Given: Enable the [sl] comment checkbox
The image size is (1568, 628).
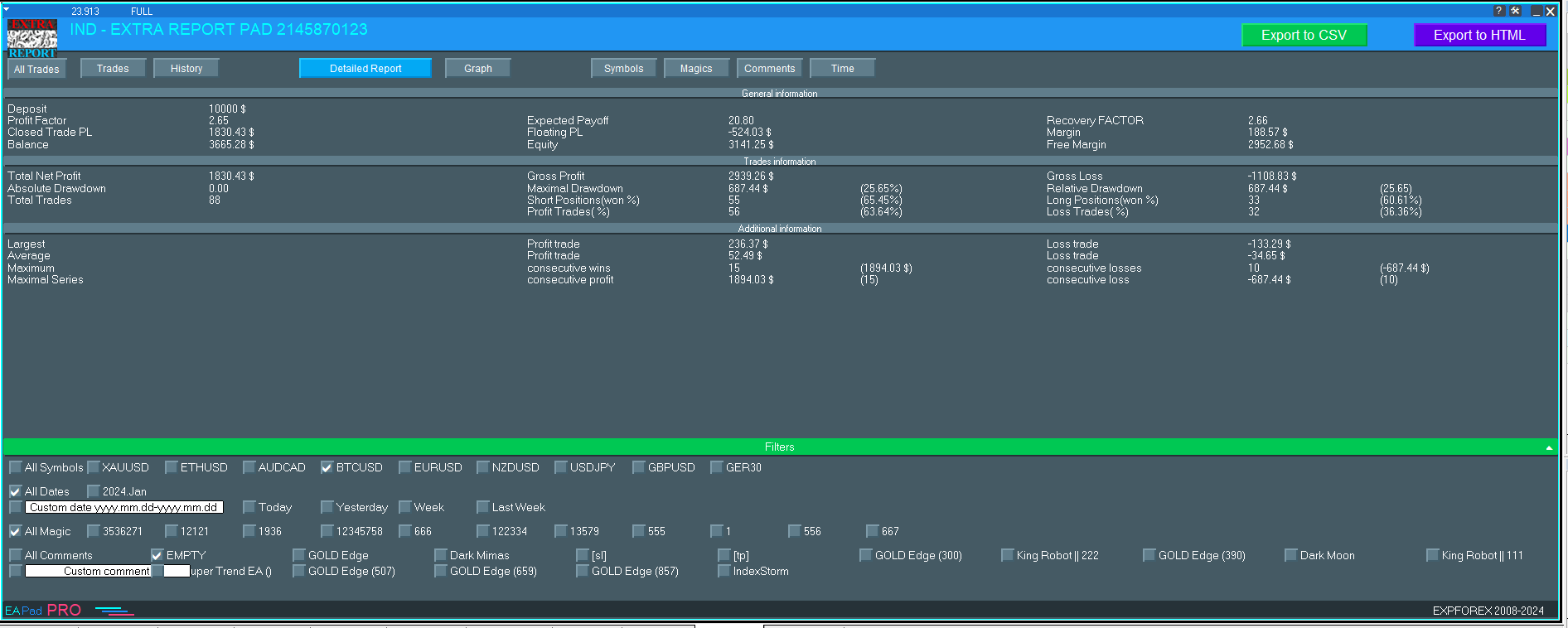Looking at the screenshot, I should click(x=582, y=555).
